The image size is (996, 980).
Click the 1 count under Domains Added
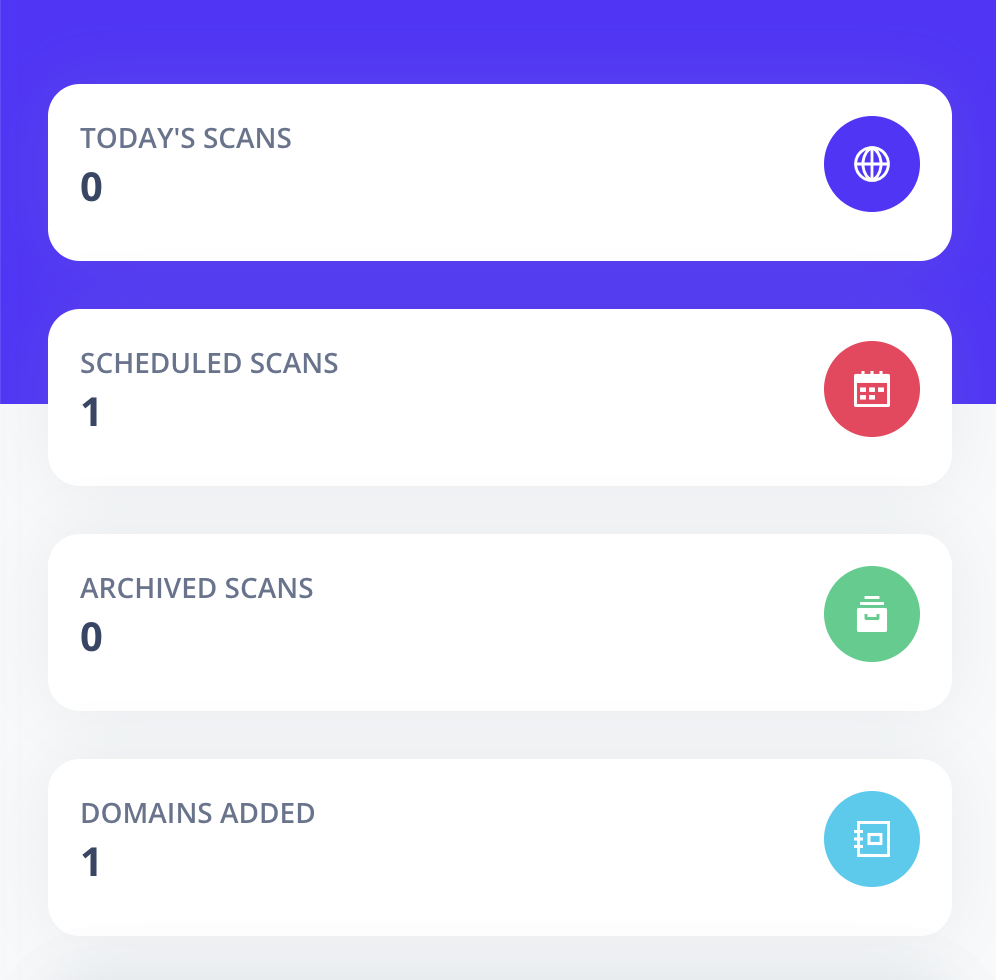pyautogui.click(x=91, y=861)
